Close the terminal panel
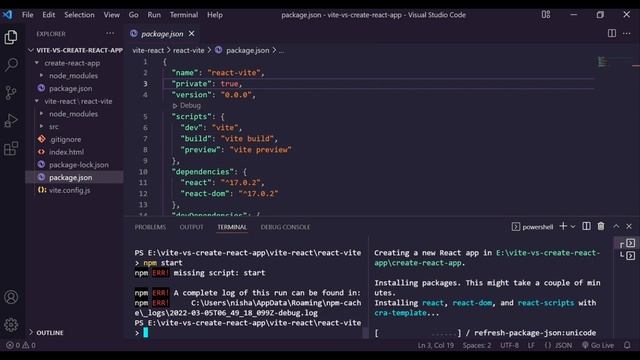 (x=629, y=226)
